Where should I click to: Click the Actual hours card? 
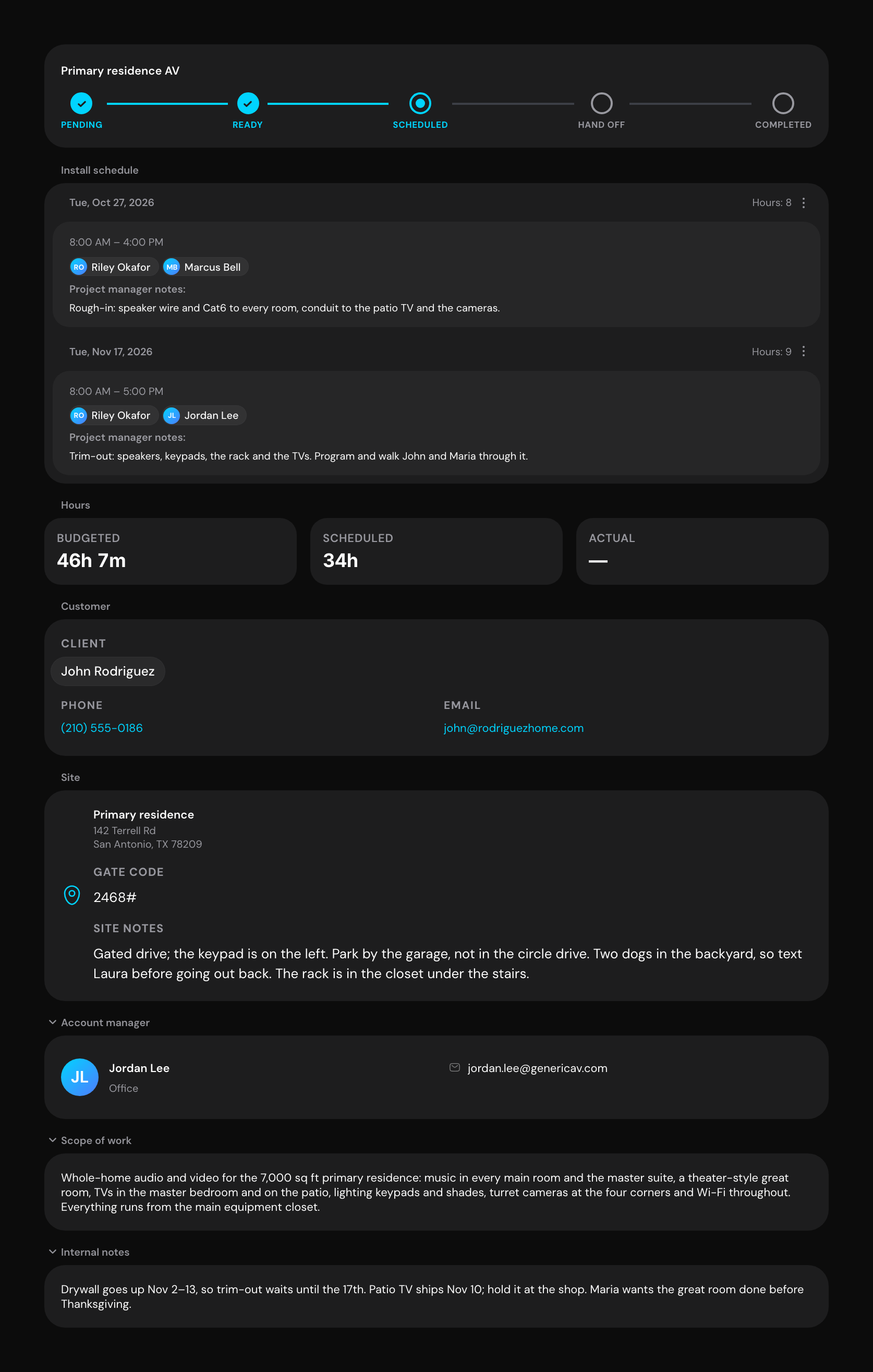click(702, 551)
